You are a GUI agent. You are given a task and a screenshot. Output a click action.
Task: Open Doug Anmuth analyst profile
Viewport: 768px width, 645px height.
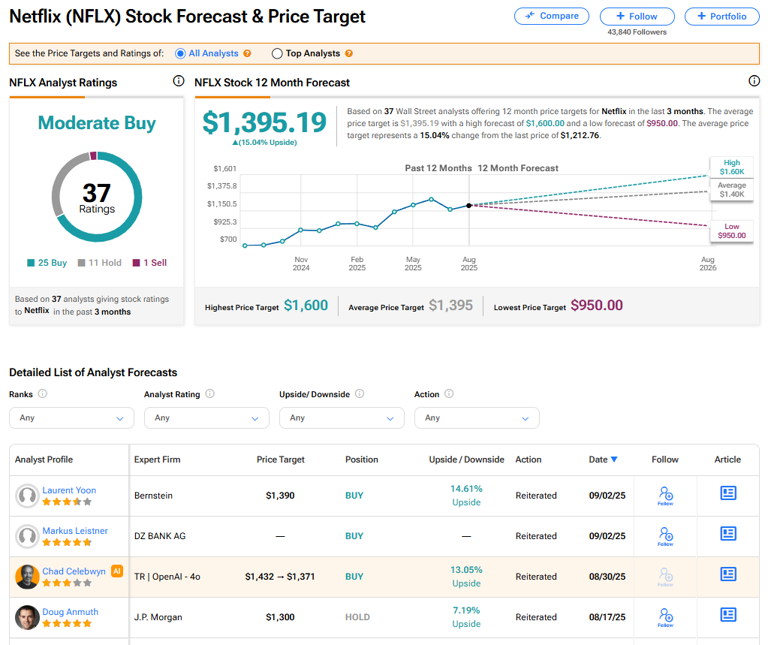click(x=70, y=612)
